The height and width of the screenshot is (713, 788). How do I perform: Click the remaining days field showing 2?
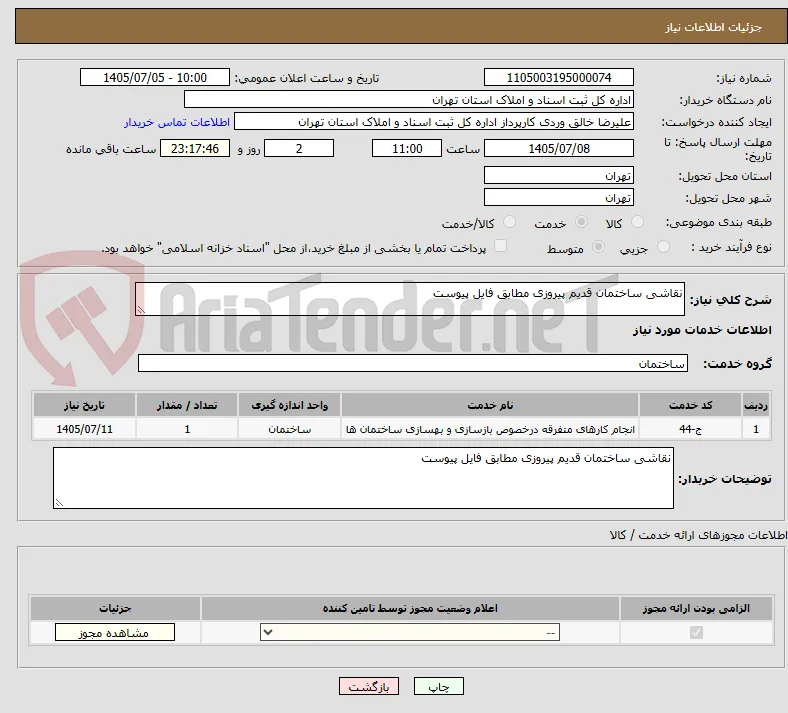299,148
